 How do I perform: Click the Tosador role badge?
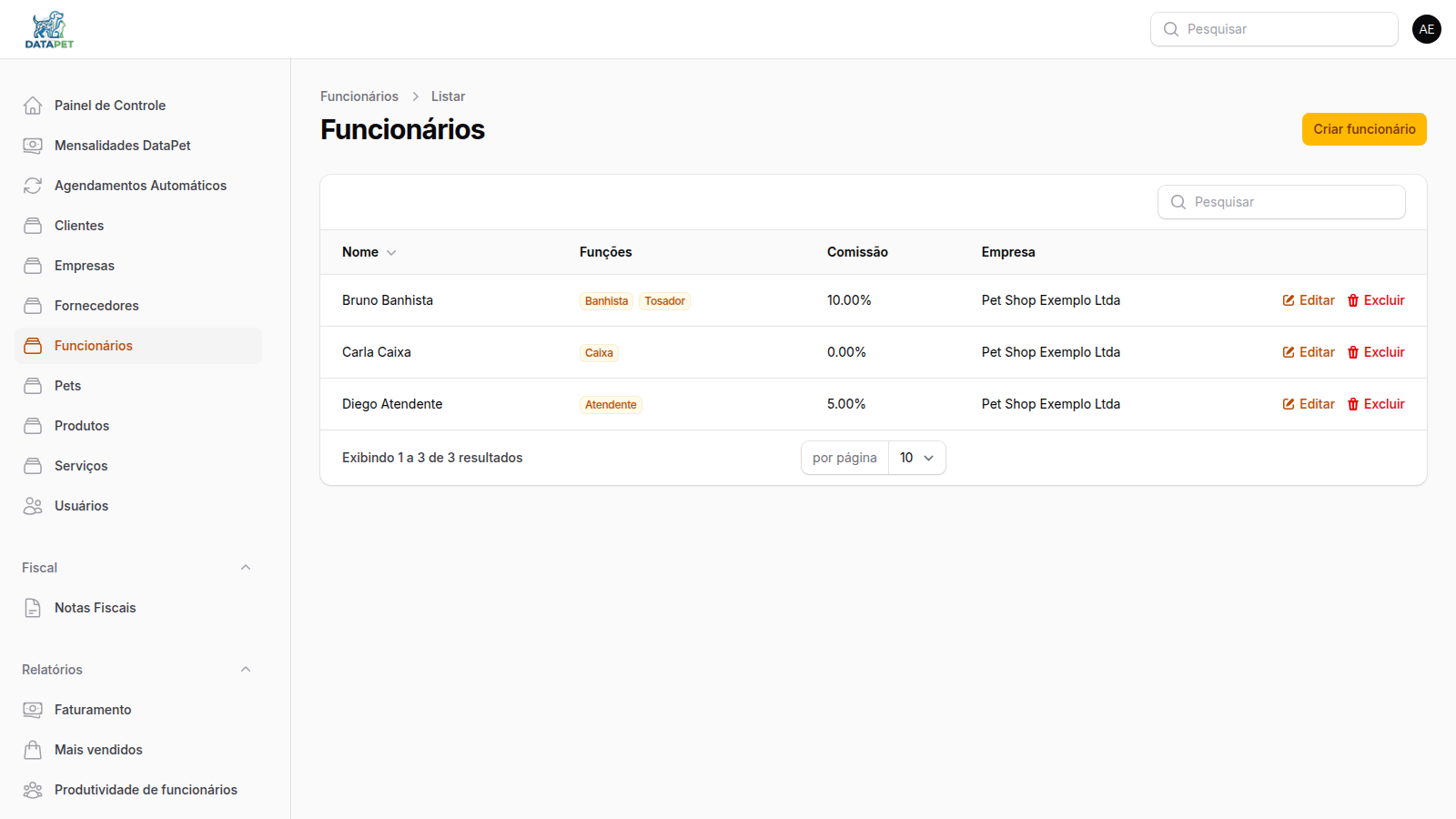click(x=665, y=301)
